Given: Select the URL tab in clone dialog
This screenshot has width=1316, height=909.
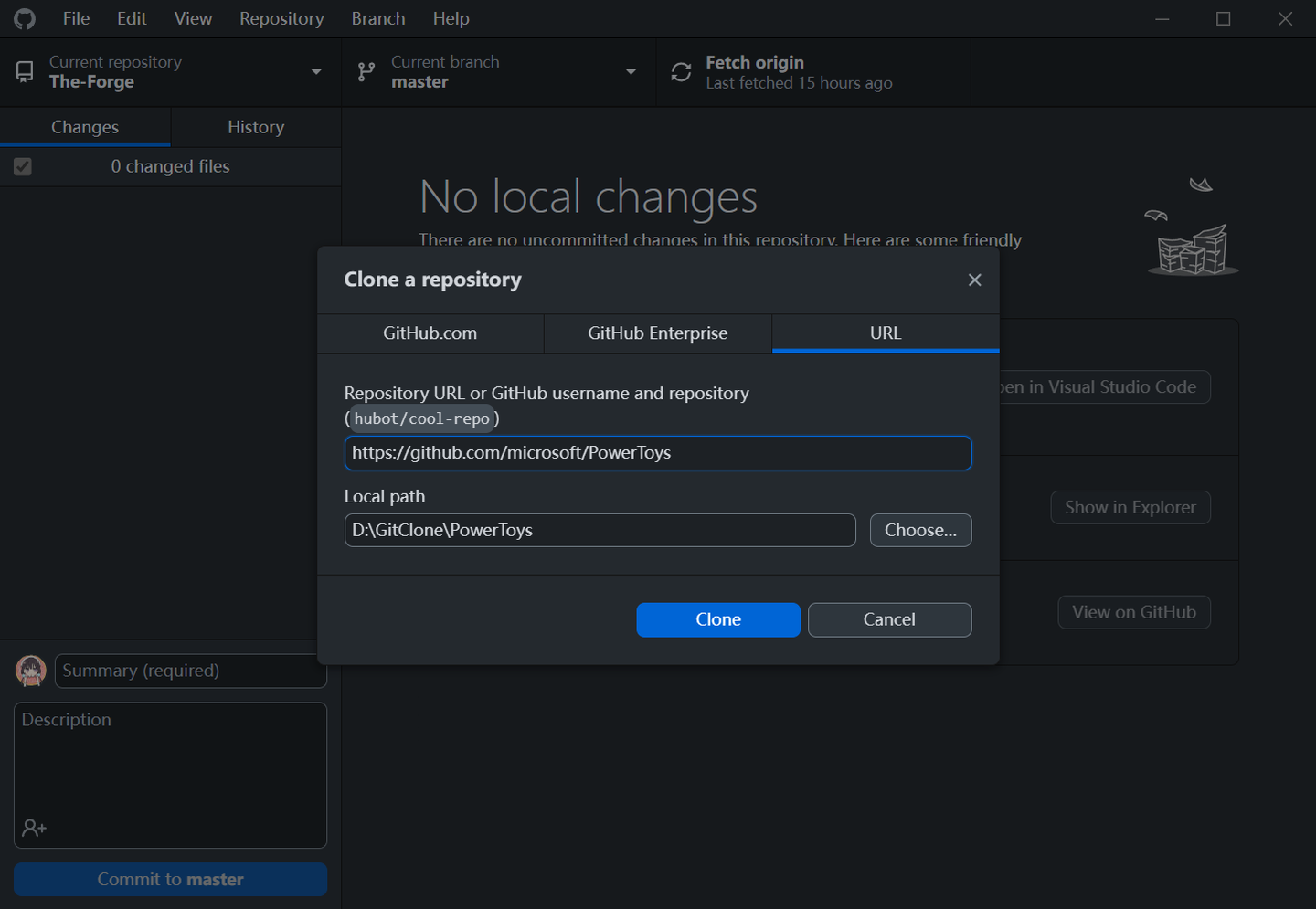Looking at the screenshot, I should [x=886, y=333].
